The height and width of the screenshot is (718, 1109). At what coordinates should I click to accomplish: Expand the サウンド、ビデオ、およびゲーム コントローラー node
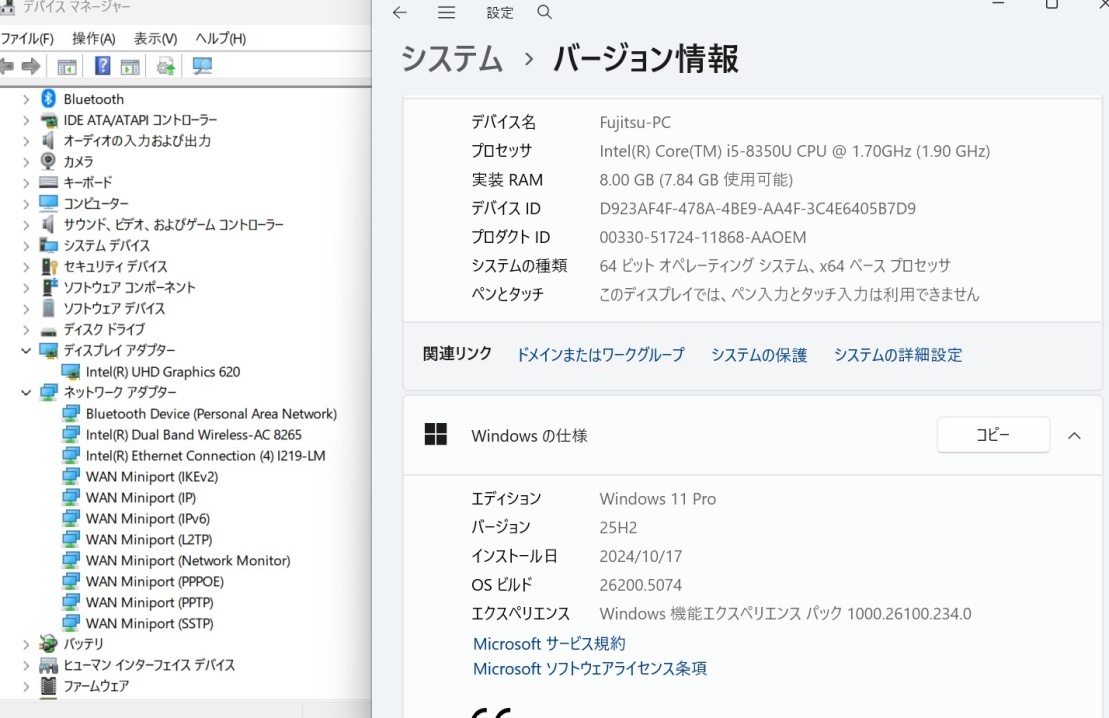(26, 225)
